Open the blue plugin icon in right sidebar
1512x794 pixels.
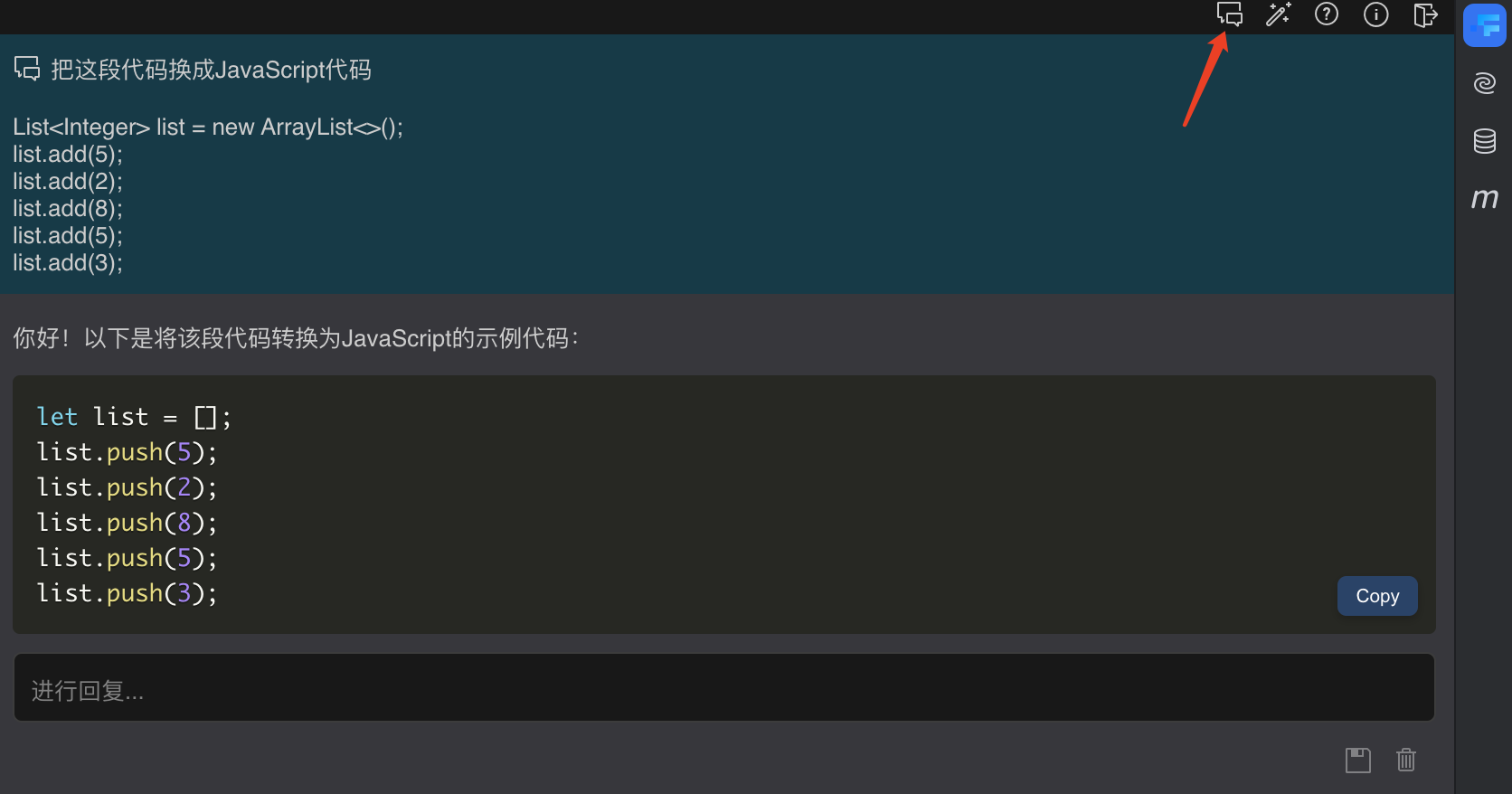coord(1484,25)
